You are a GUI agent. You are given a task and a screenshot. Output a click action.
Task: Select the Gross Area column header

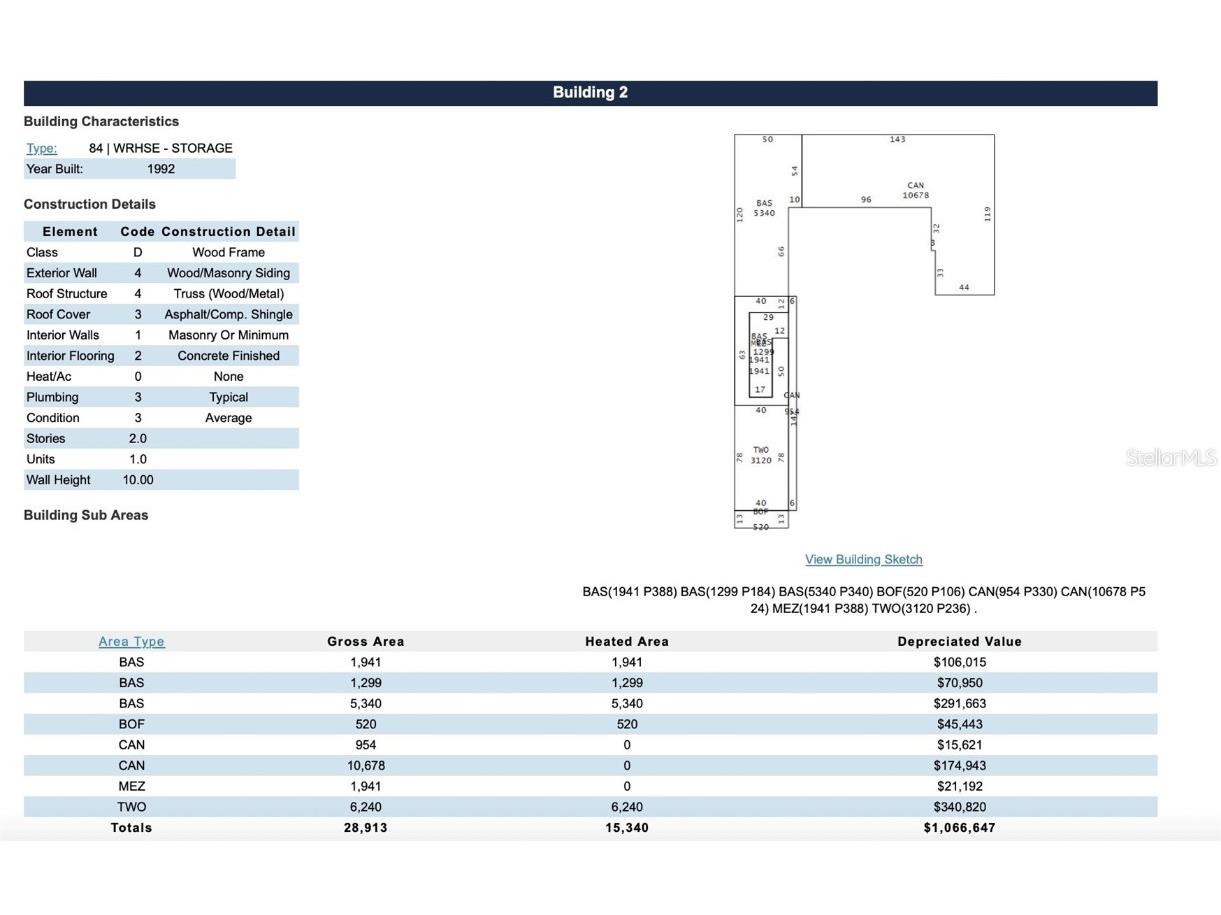365,642
